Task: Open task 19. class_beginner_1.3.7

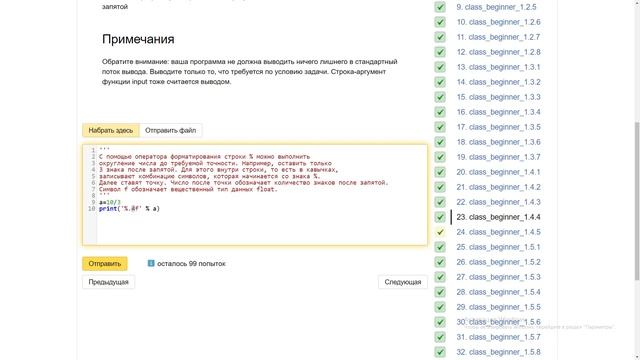Action: coord(498,157)
